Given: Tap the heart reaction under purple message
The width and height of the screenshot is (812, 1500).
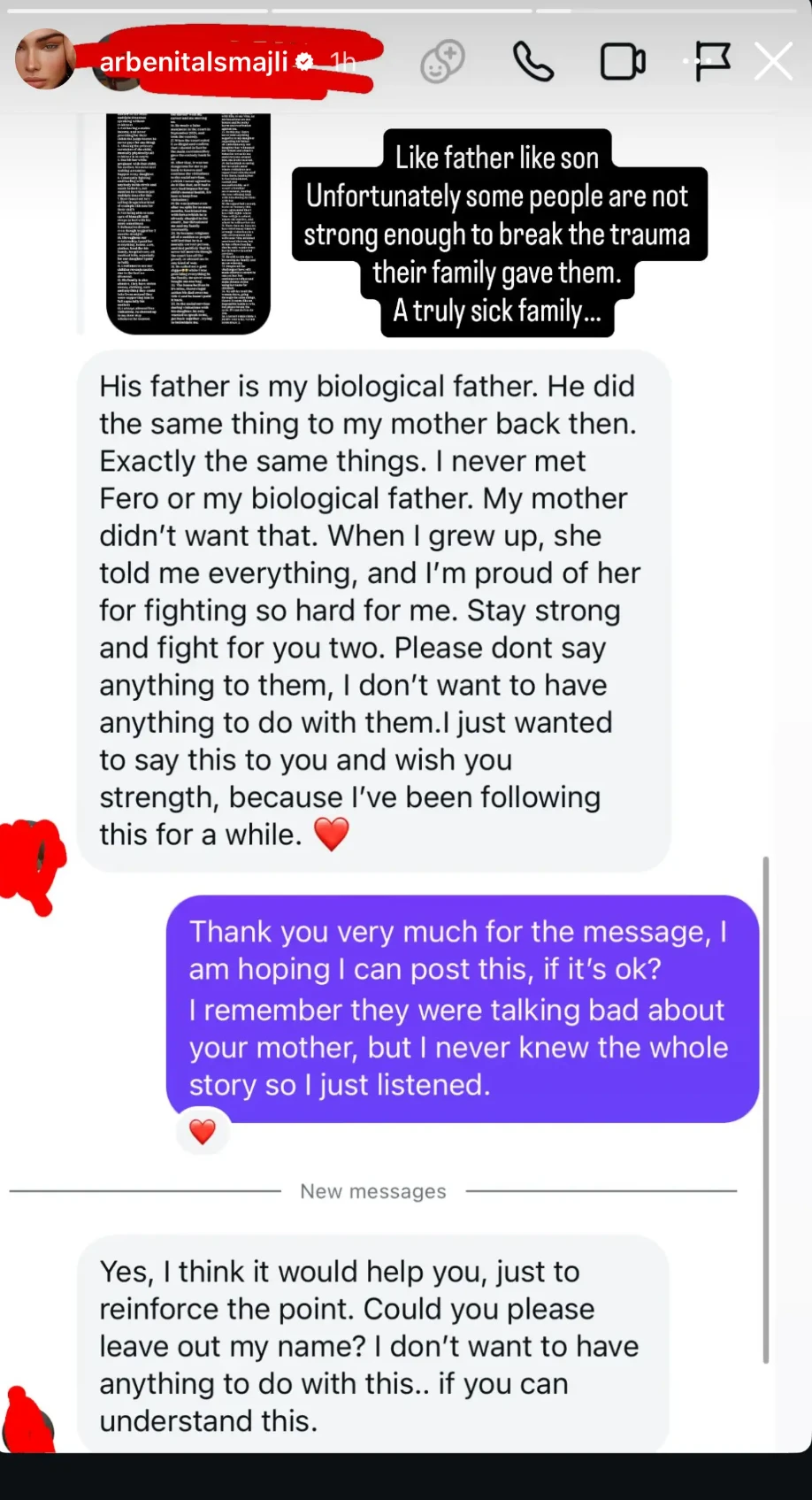Looking at the screenshot, I should click(203, 1131).
